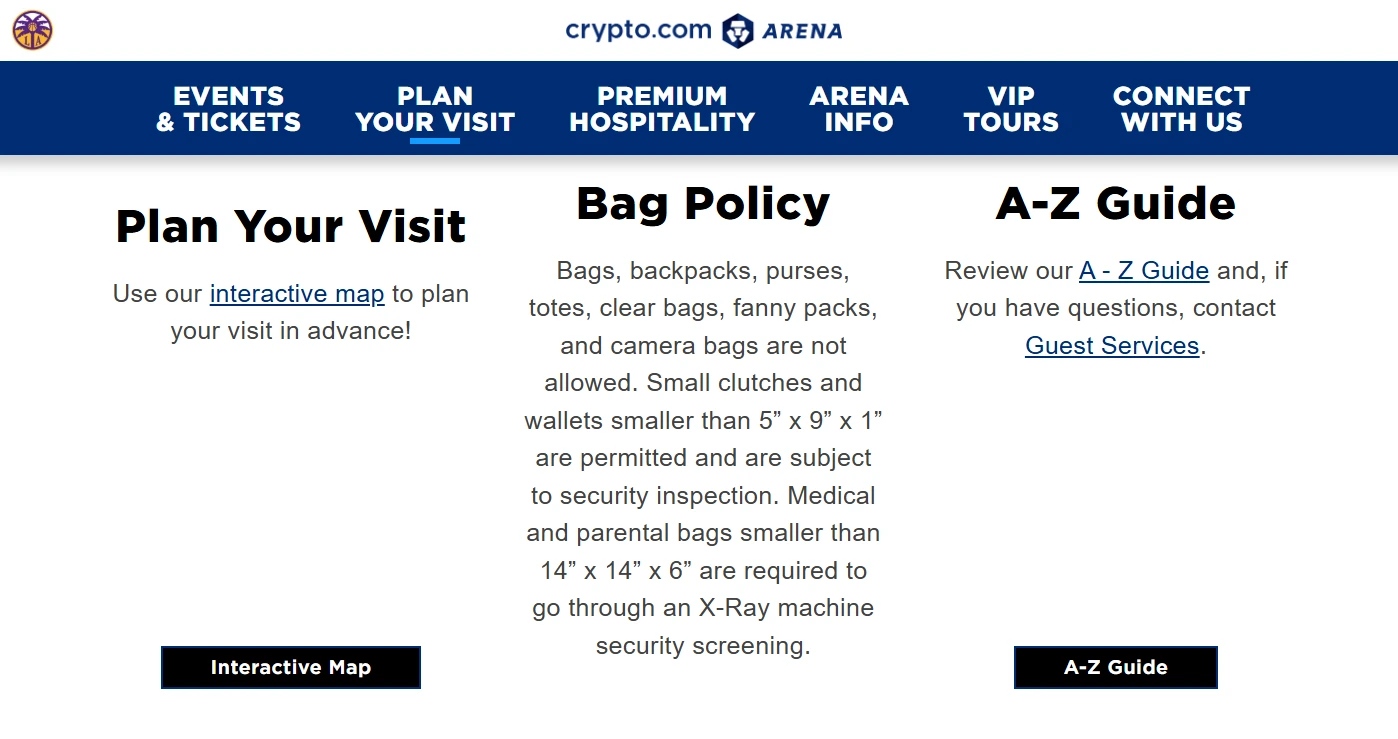The width and height of the screenshot is (1398, 739).
Task: Click the black Interactive Map button
Action: [291, 667]
